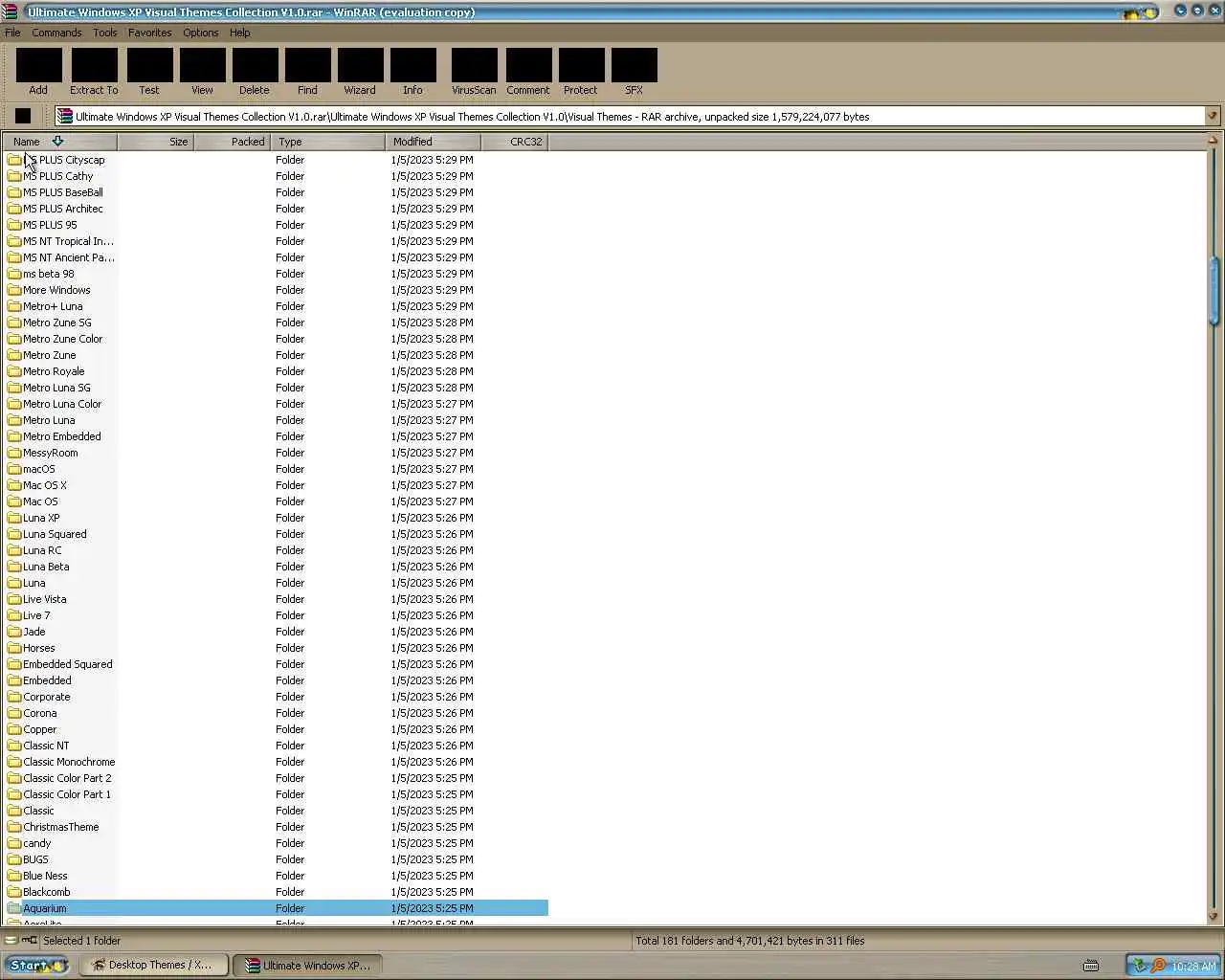Sort by the CRC32 column header
1225x980 pixels.
point(515,142)
